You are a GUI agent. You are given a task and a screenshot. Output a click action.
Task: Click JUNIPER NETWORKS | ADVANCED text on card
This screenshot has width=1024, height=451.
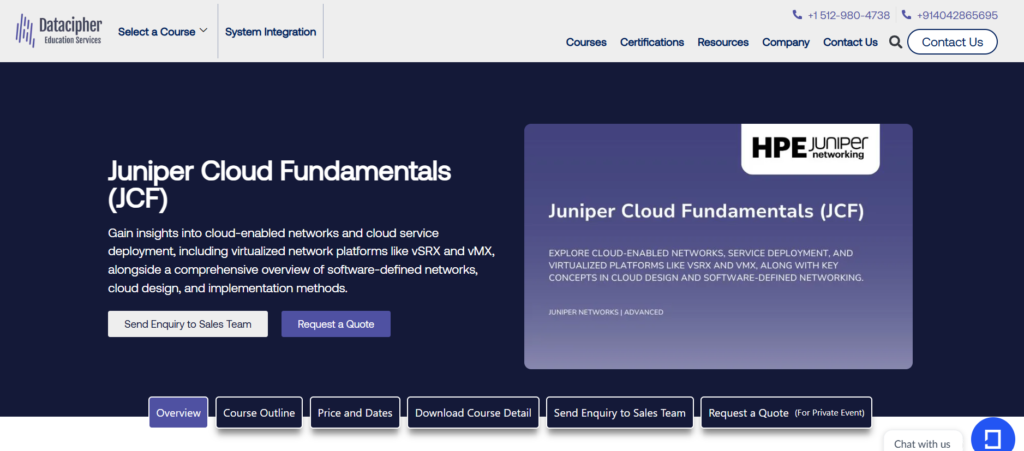(606, 312)
